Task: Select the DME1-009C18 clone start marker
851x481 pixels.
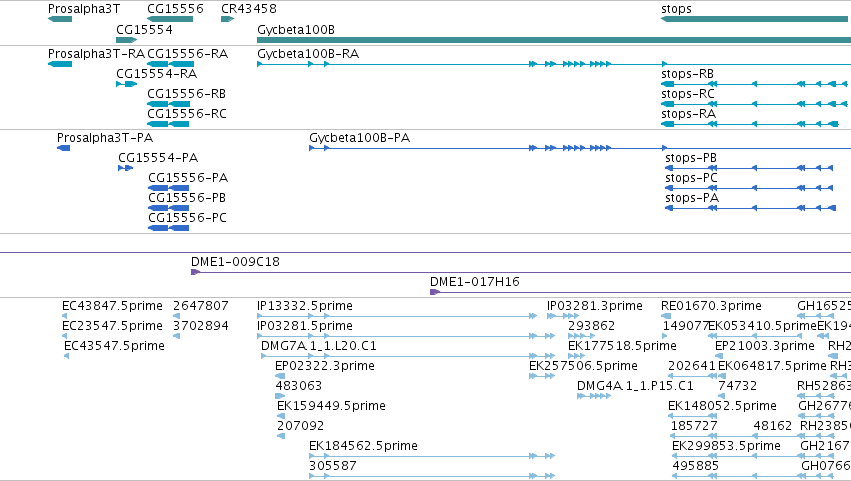Action: (195, 272)
